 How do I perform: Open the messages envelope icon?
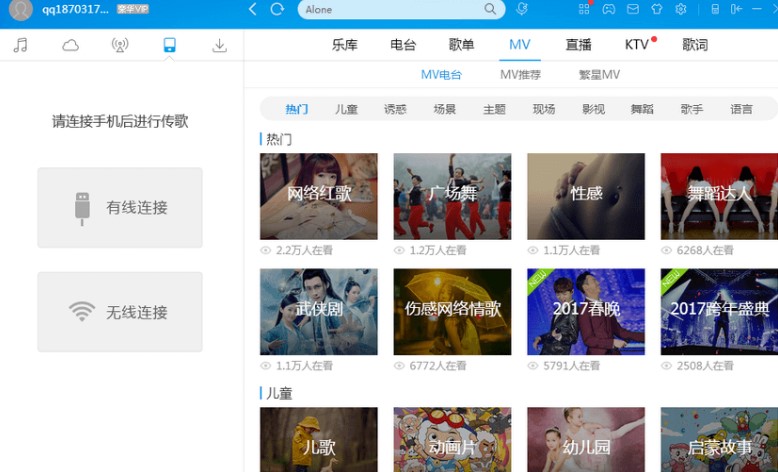[633, 9]
